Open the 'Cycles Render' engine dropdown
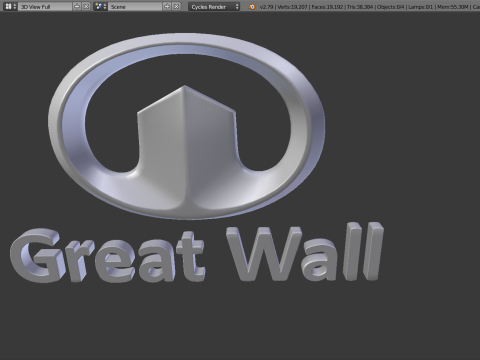This screenshot has height=360, width=480. [x=214, y=6]
